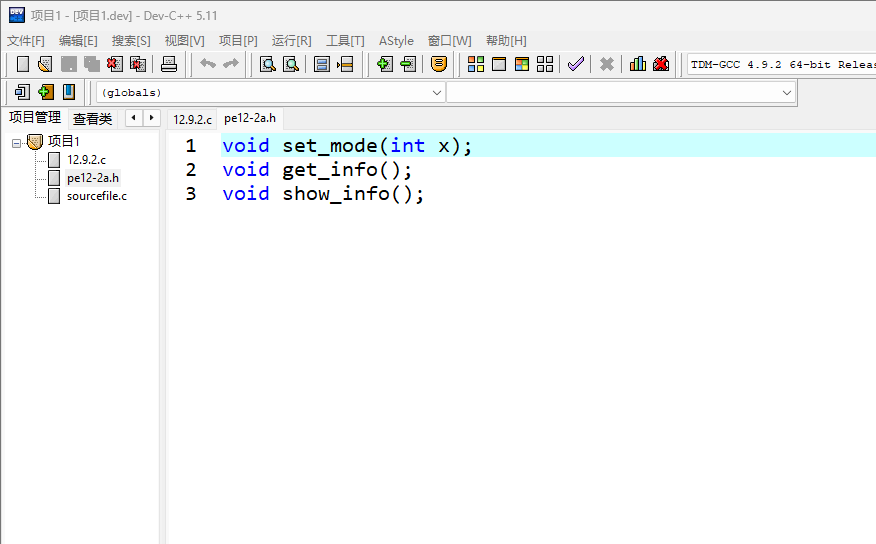Click the left panel-tab scroll arrow

[134, 118]
